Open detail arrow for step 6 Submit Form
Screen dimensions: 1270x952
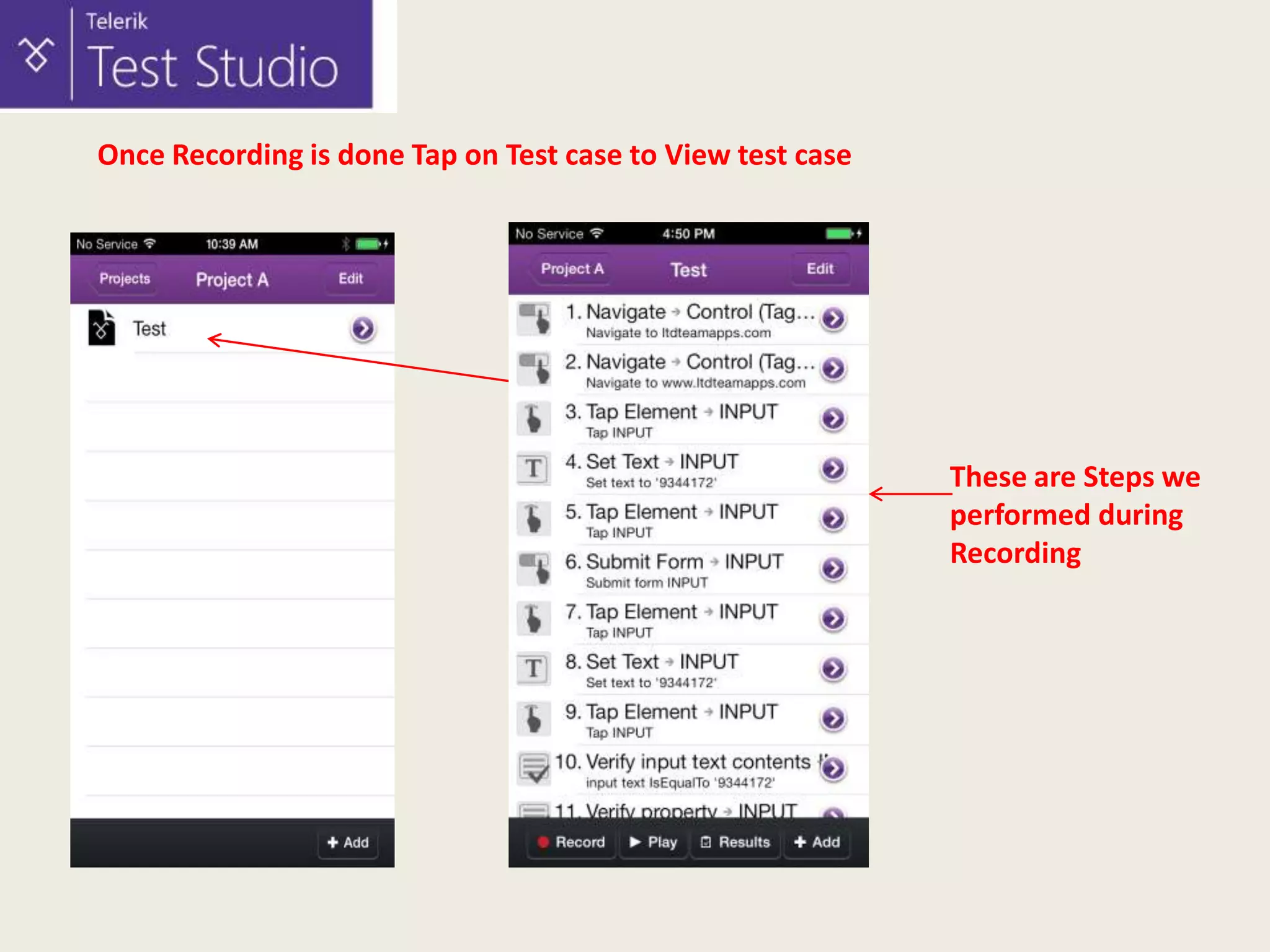coord(833,569)
